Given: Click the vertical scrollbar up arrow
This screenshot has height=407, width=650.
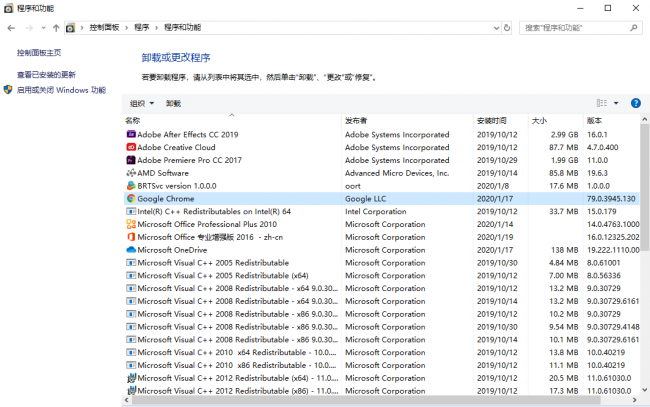Looking at the screenshot, I should (x=645, y=119).
